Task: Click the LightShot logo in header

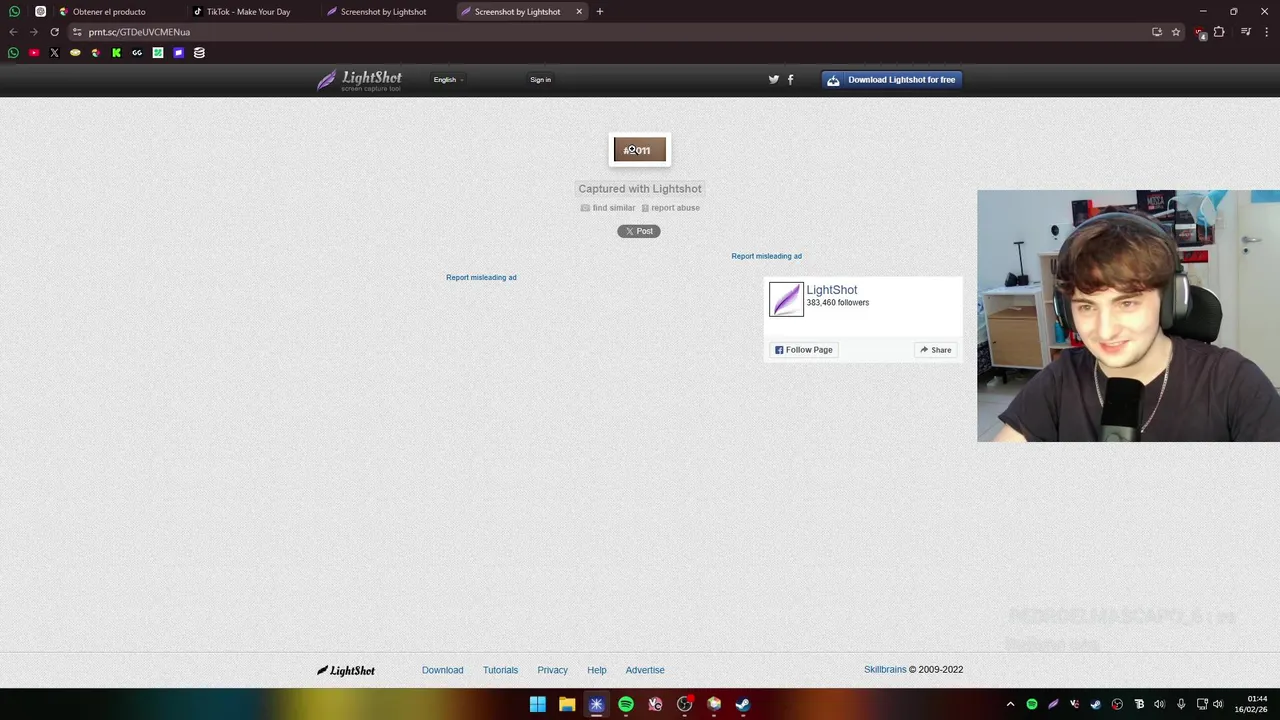Action: tap(359, 80)
